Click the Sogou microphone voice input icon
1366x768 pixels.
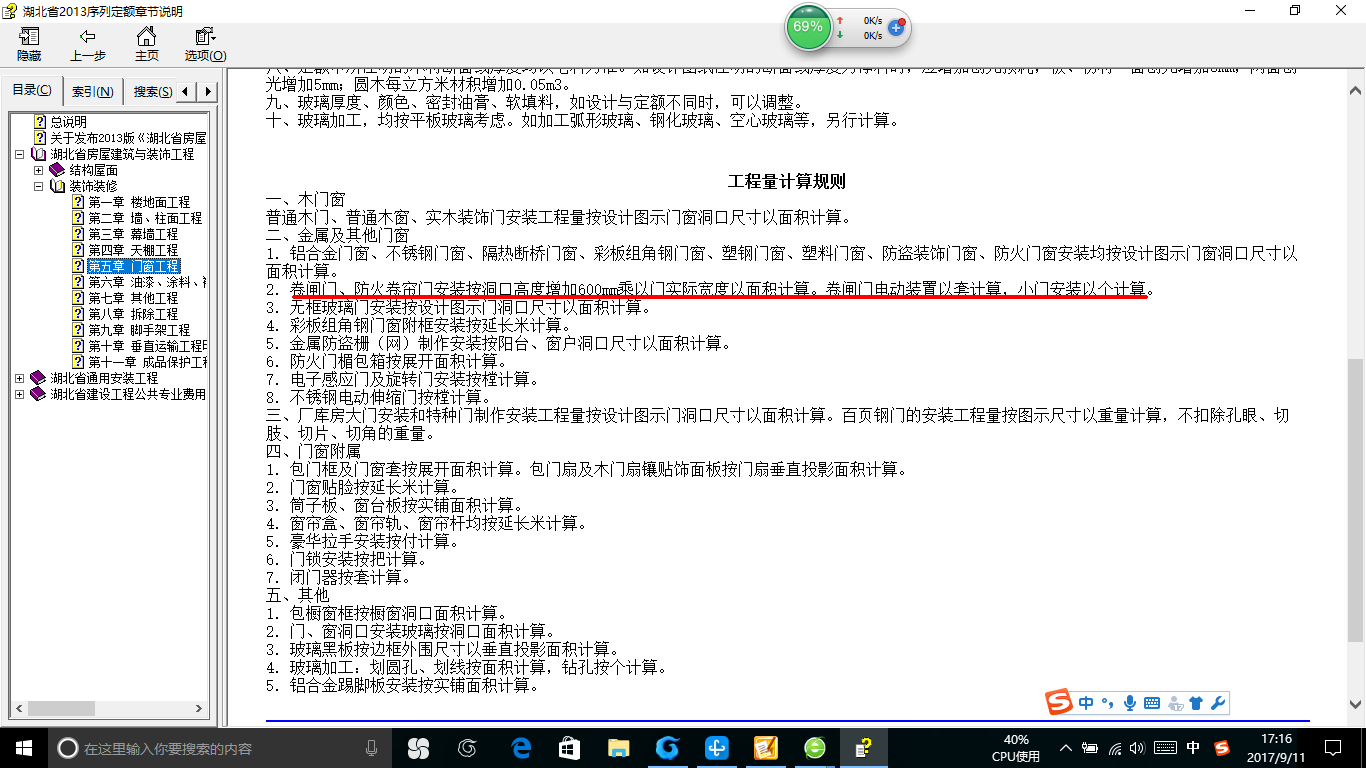pos(1130,703)
